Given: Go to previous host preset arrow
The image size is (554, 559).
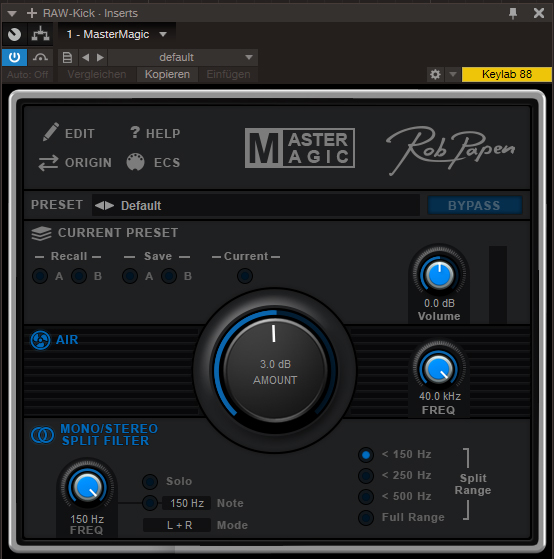Looking at the screenshot, I should (x=86, y=57).
